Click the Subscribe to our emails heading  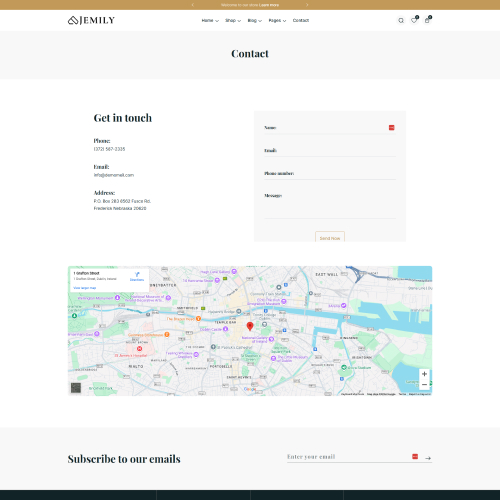pos(124,459)
